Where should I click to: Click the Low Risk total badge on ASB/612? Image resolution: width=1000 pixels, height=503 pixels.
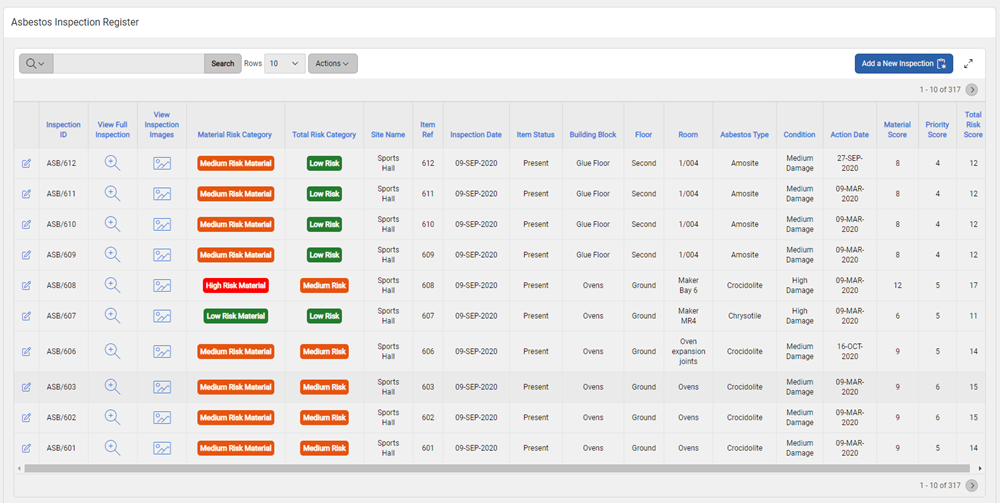(324, 163)
